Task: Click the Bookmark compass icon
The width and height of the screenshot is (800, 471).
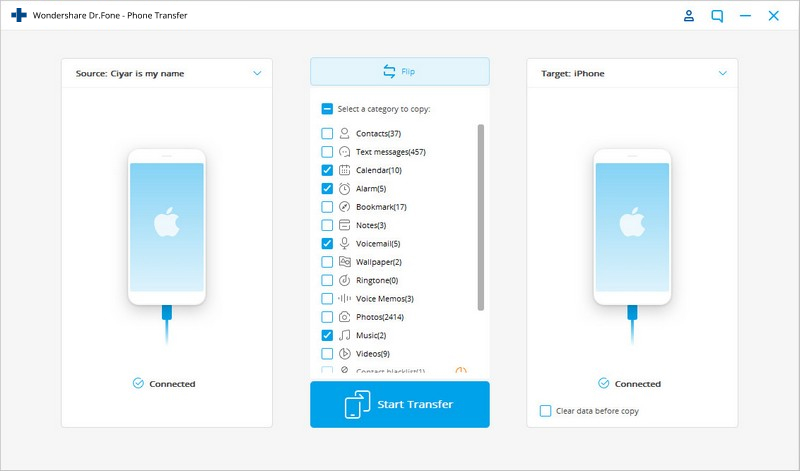Action: pos(344,207)
